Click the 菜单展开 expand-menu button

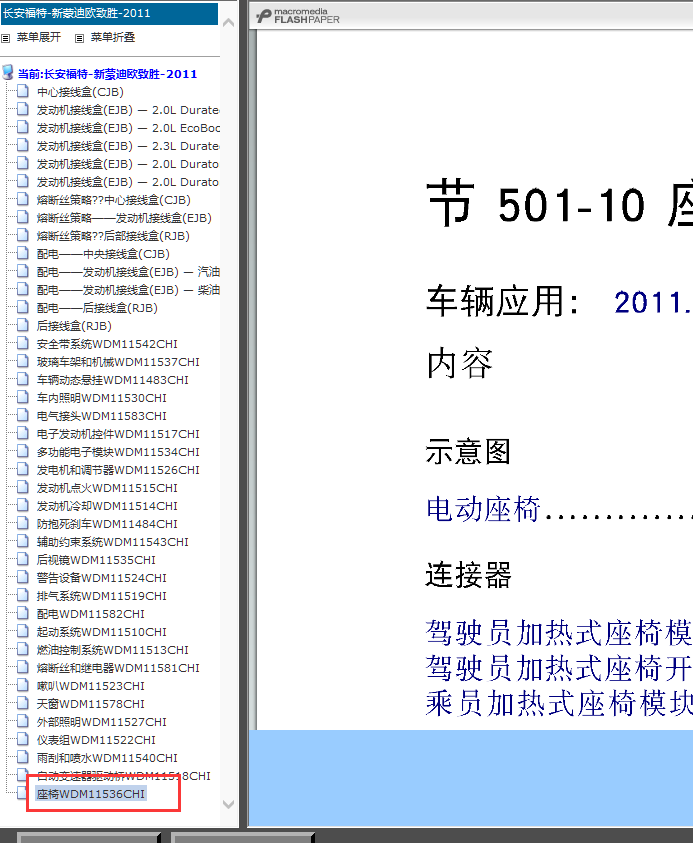tap(39, 37)
